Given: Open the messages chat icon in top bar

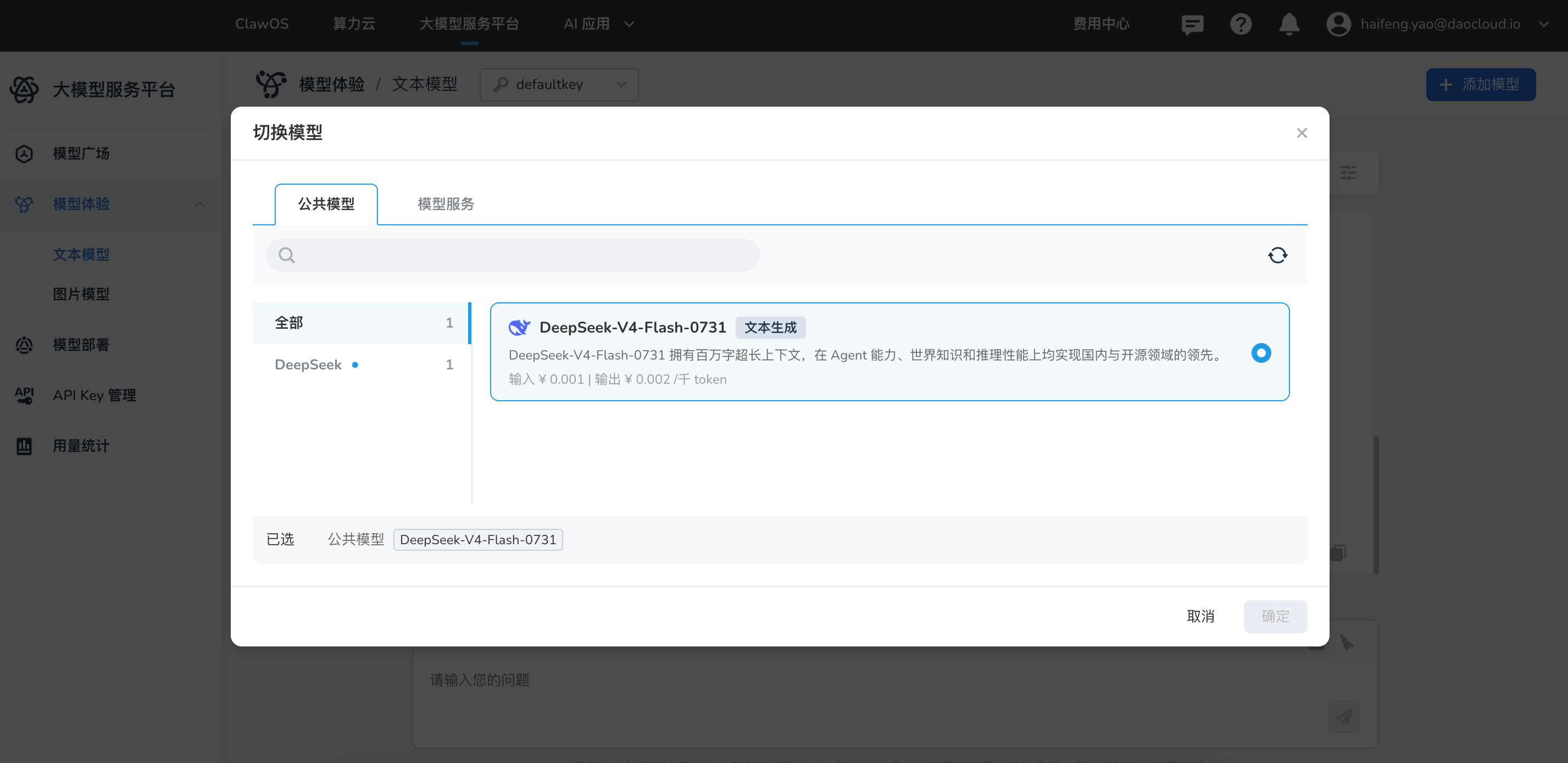Looking at the screenshot, I should 1192,24.
